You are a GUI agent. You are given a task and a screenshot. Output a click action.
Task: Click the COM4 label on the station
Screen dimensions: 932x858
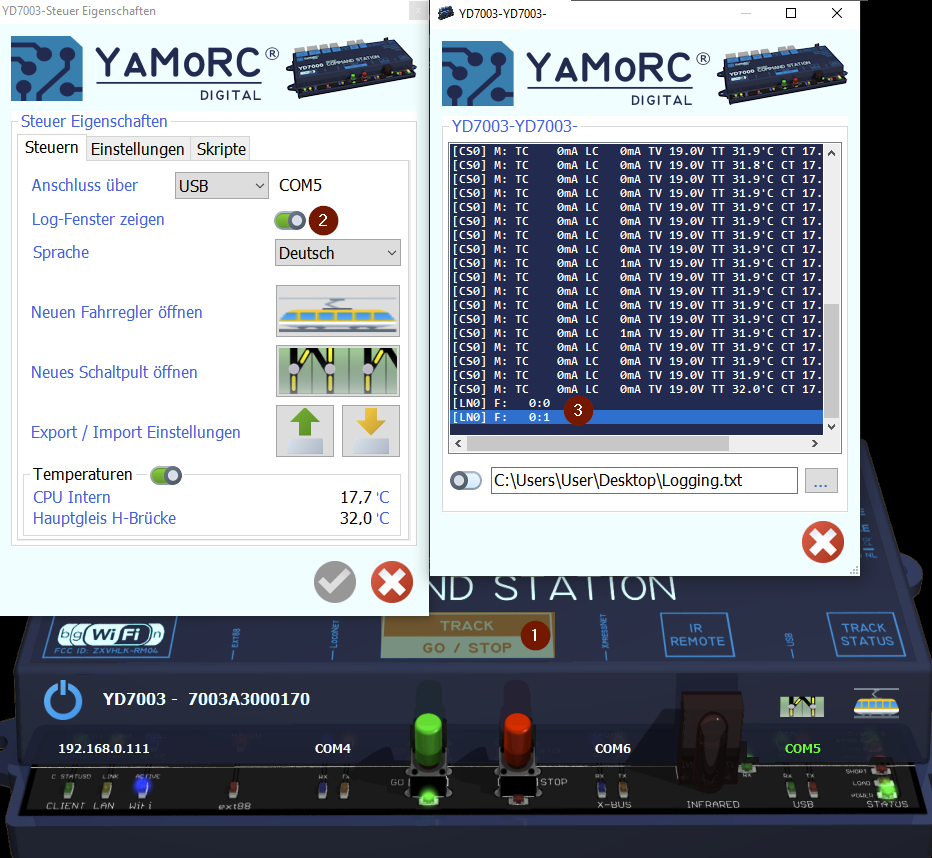pos(332,749)
